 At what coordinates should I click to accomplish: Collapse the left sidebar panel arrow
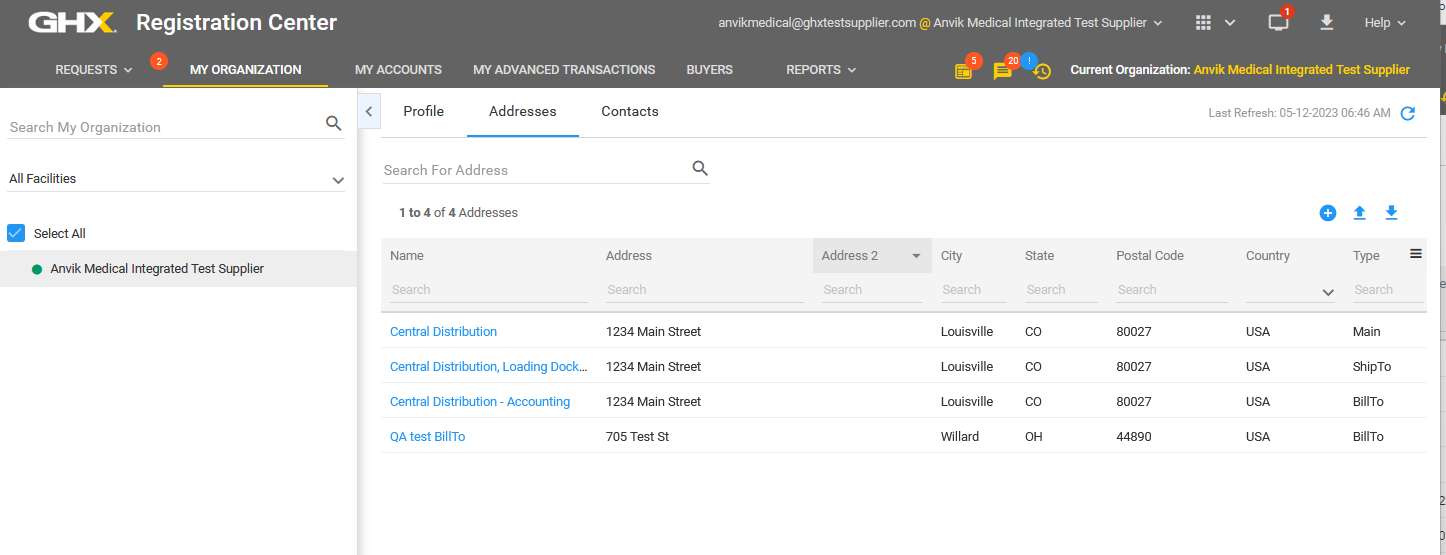coord(368,112)
